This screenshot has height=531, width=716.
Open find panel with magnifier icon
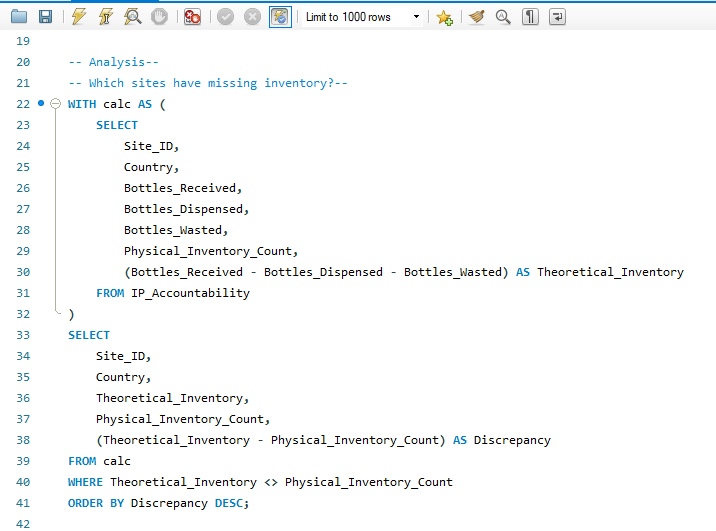503,17
